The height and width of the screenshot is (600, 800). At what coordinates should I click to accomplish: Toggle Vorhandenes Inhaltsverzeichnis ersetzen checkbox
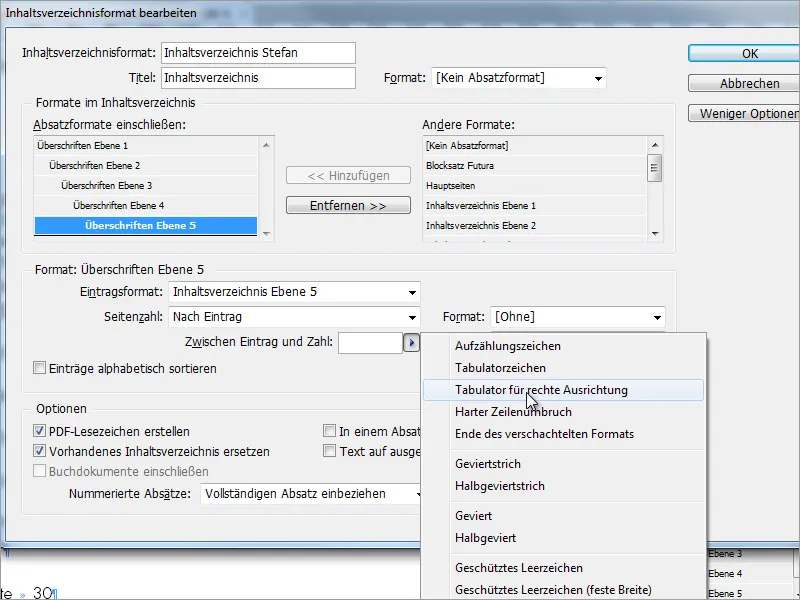tap(39, 451)
